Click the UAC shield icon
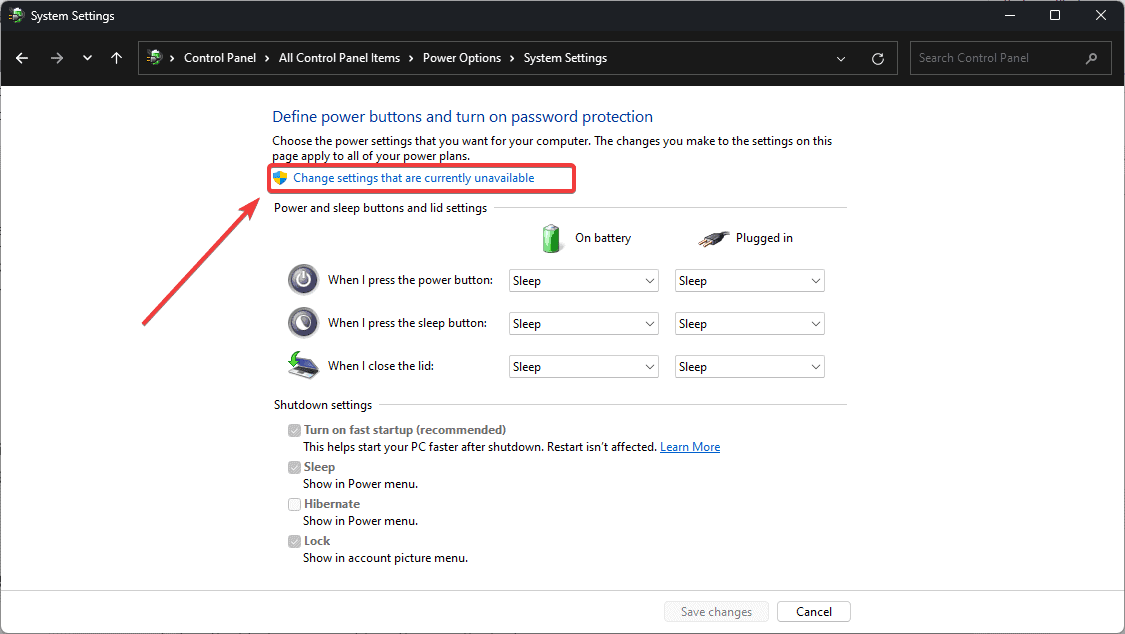The width and height of the screenshot is (1125, 634). (x=280, y=178)
